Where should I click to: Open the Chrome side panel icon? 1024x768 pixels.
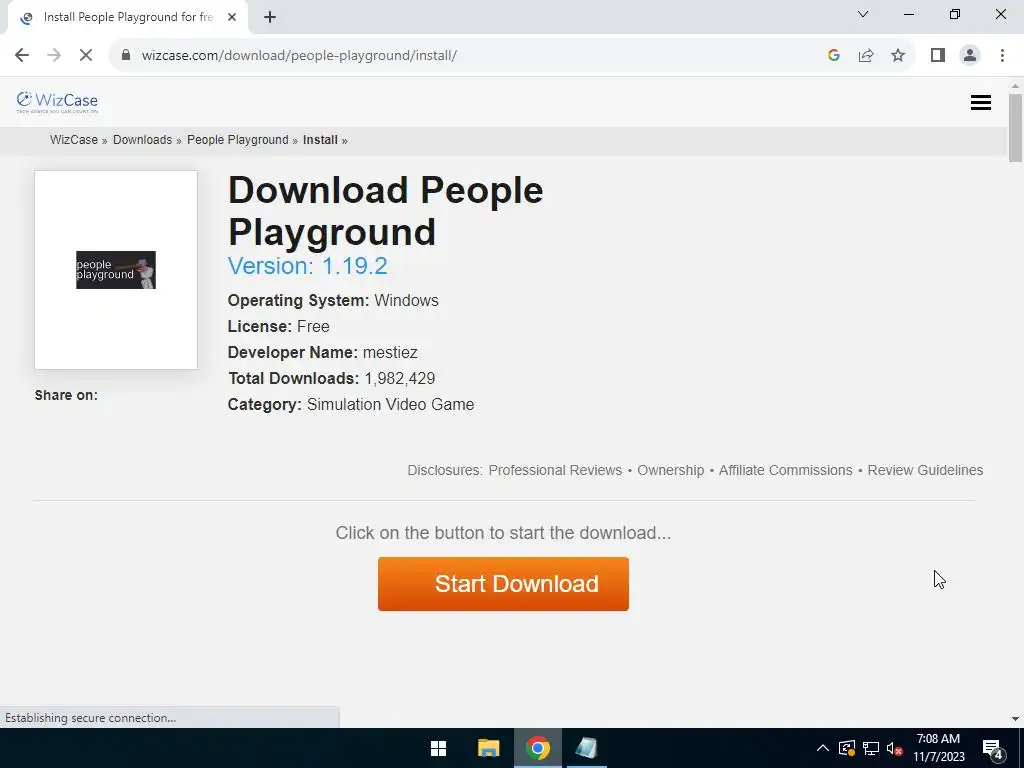pos(938,56)
